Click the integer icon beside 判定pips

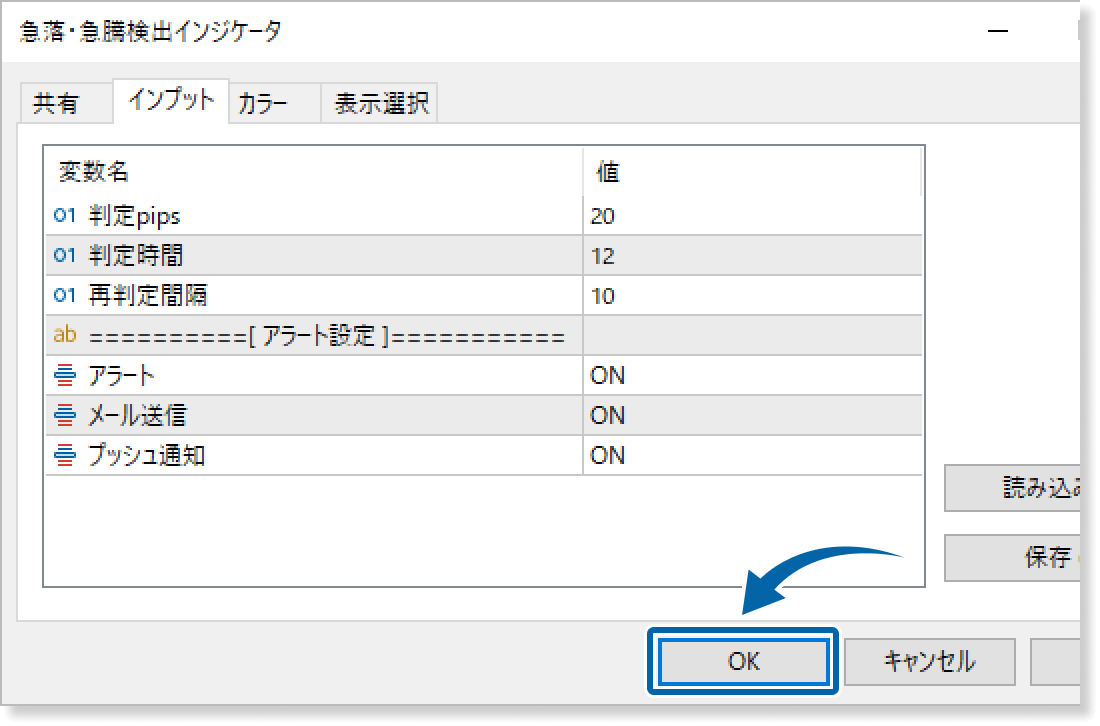point(65,215)
